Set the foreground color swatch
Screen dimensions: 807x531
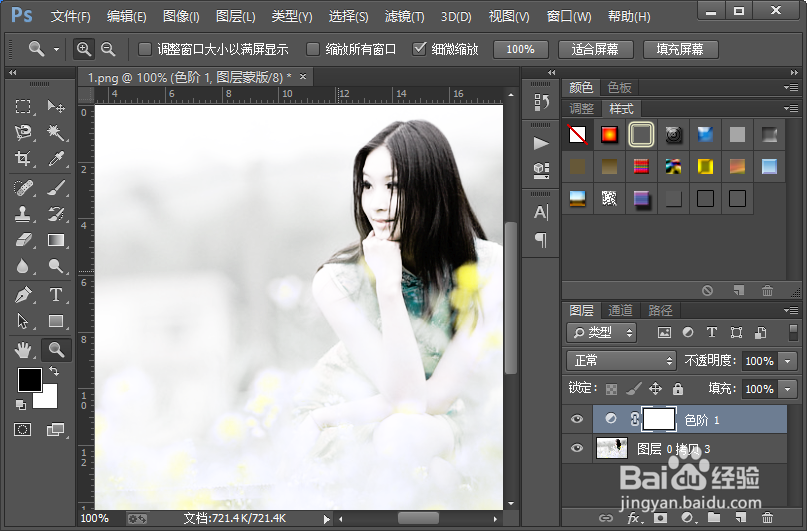pyautogui.click(x=28, y=379)
